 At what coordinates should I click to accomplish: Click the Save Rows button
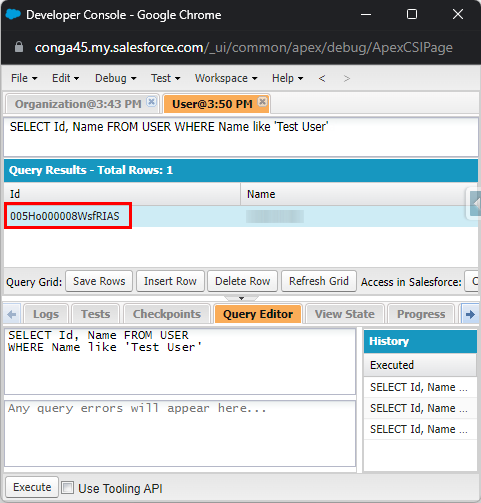pos(99,281)
